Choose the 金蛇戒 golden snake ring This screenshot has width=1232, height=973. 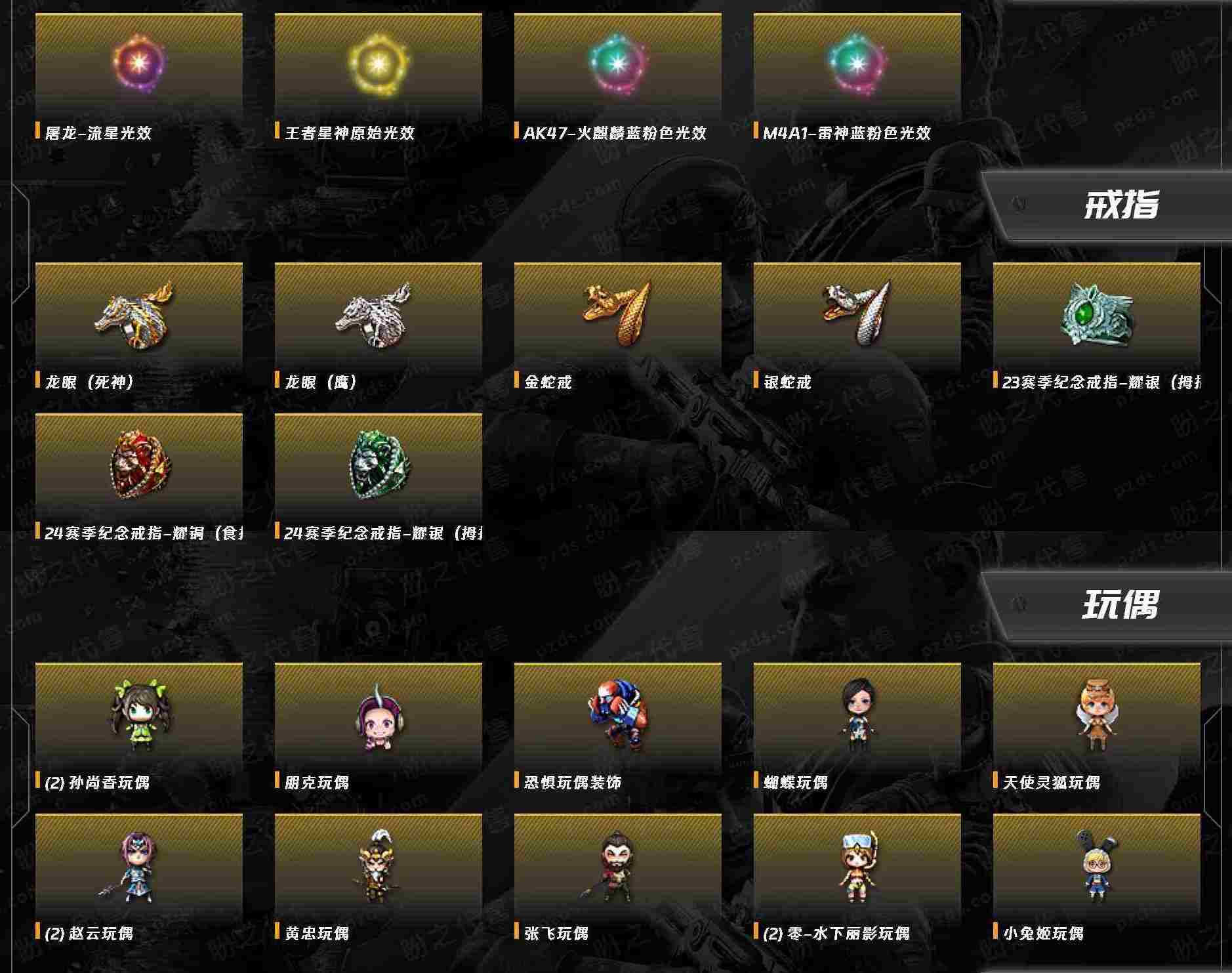click(x=617, y=314)
